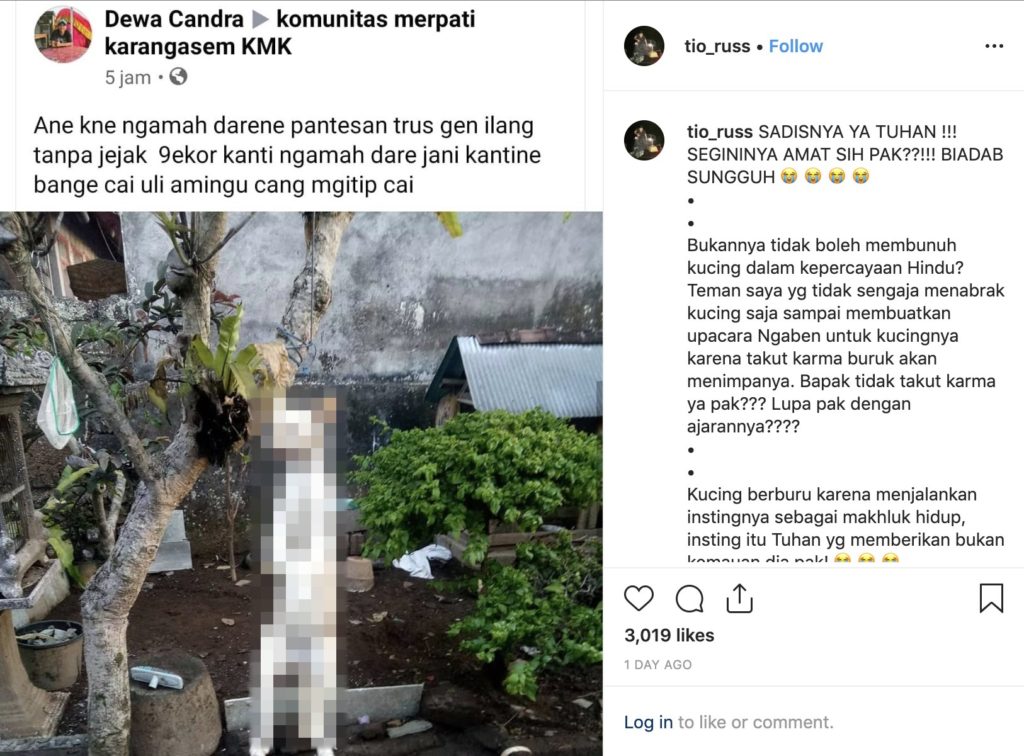The width and height of the screenshot is (1024, 756).
Task: Click the 5 jam post timestamp
Action: tap(128, 78)
